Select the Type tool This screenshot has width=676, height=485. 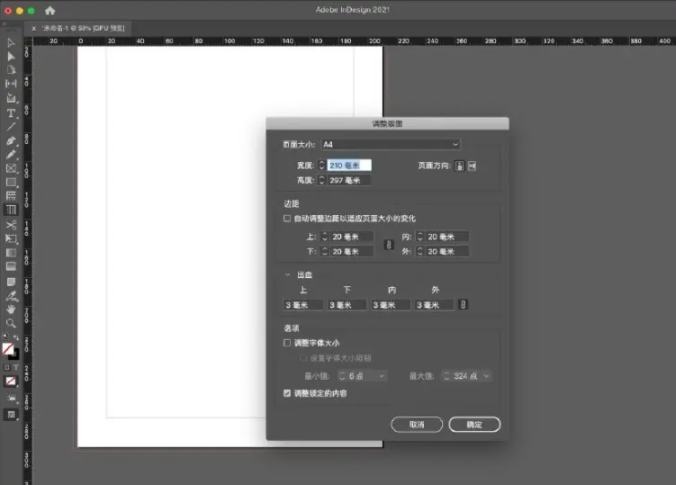(x=11, y=113)
